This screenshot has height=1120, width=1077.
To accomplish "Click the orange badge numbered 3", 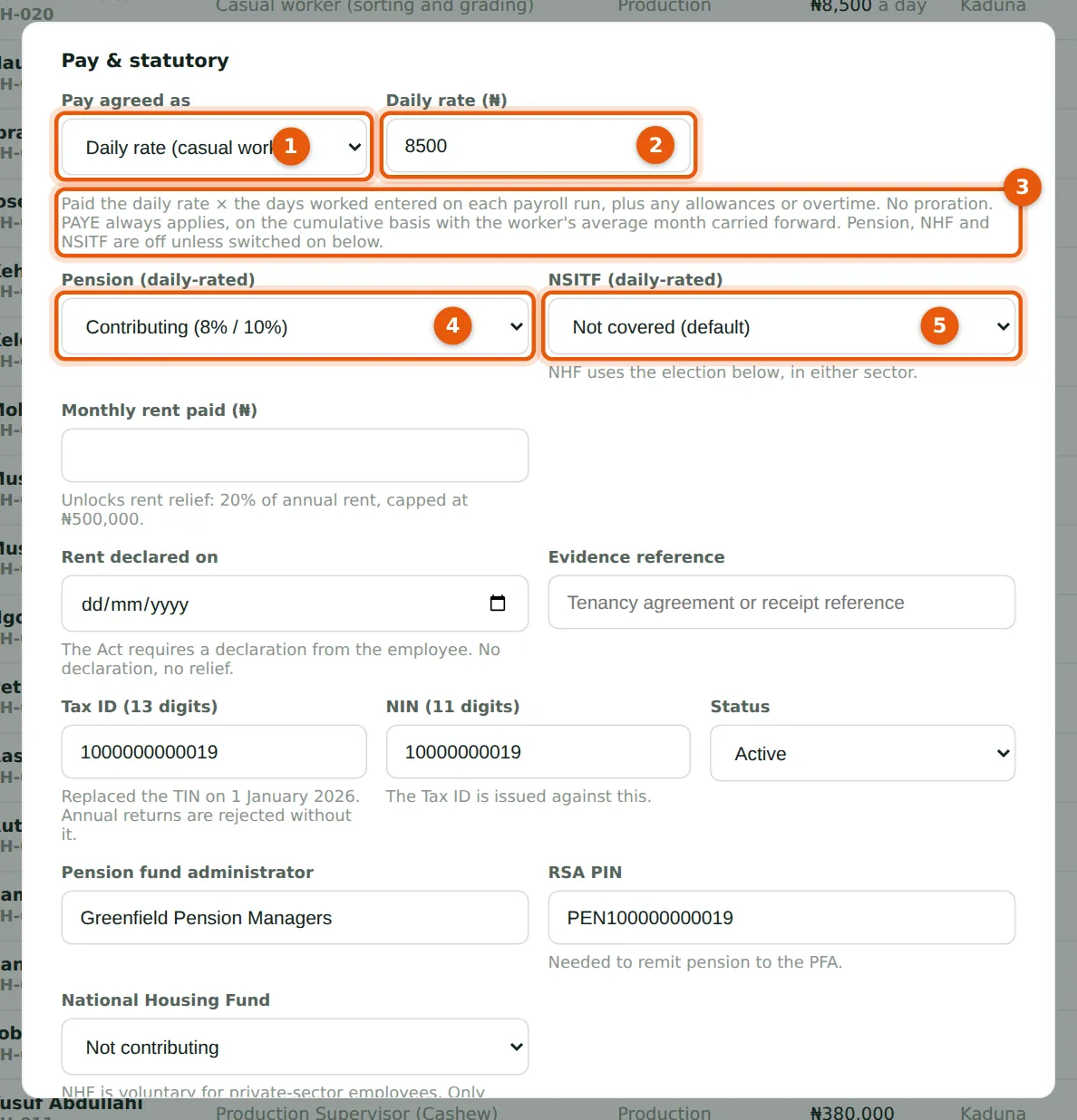I will click(1022, 187).
